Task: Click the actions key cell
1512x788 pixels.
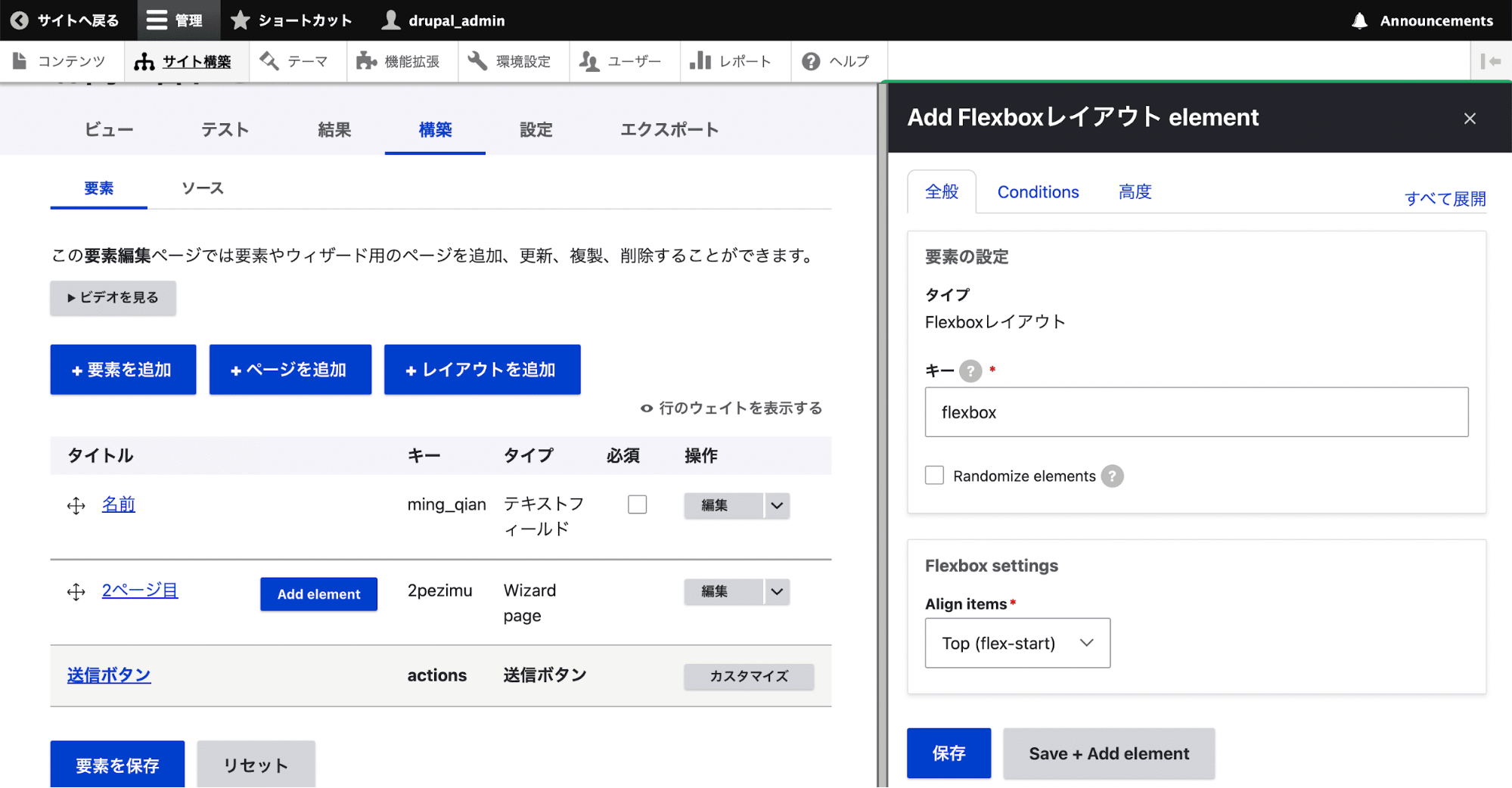Action: tap(436, 675)
